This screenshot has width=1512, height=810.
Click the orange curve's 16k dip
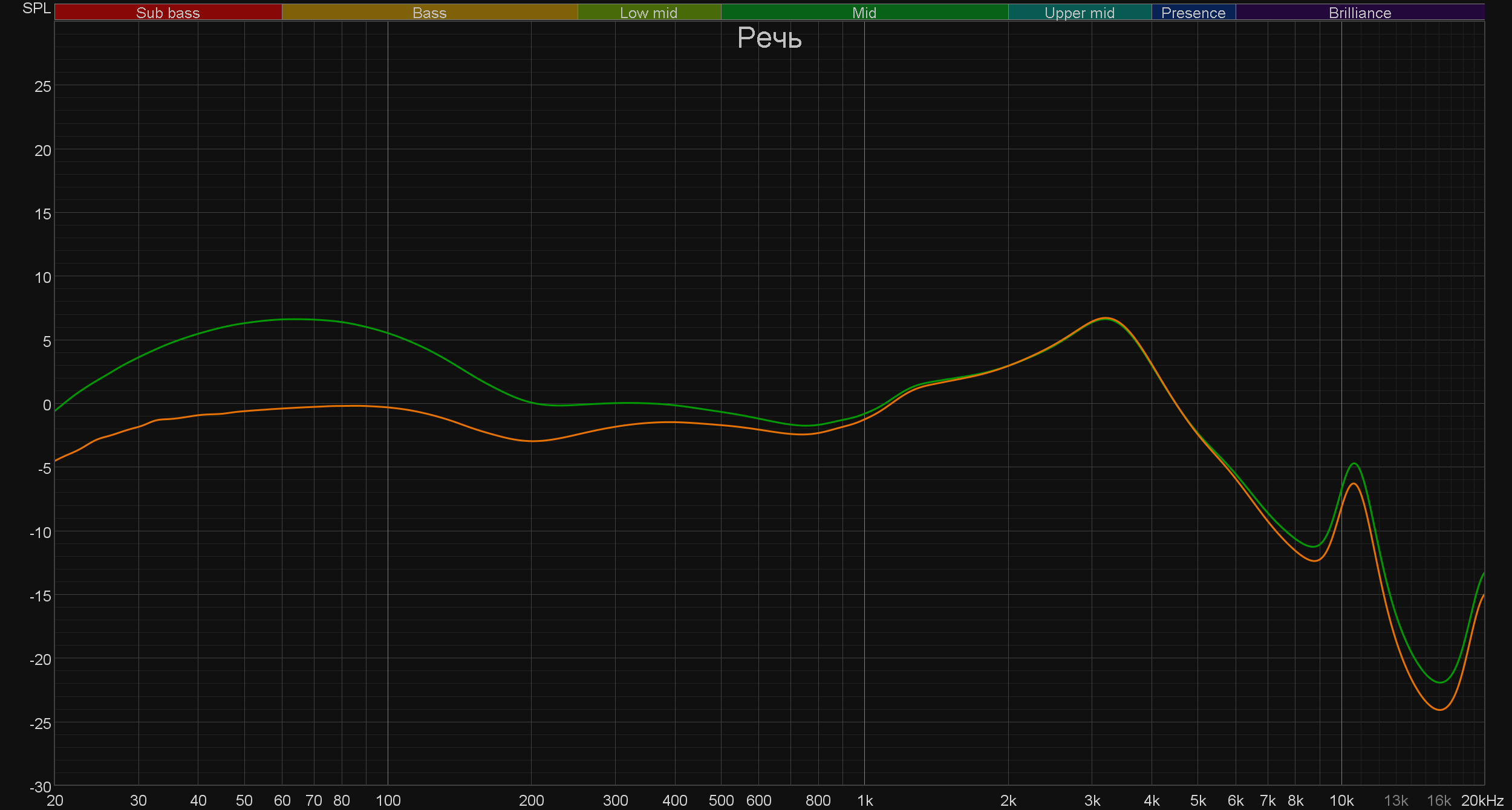(x=1439, y=710)
